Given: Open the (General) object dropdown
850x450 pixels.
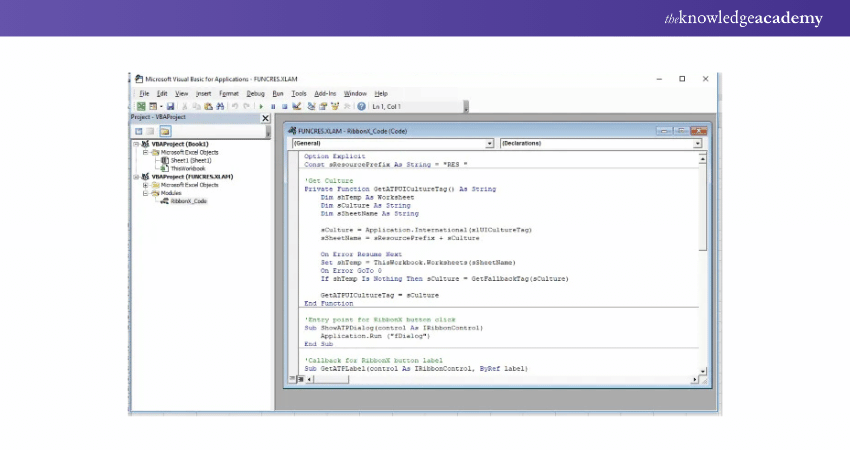Looking at the screenshot, I should (x=489, y=143).
